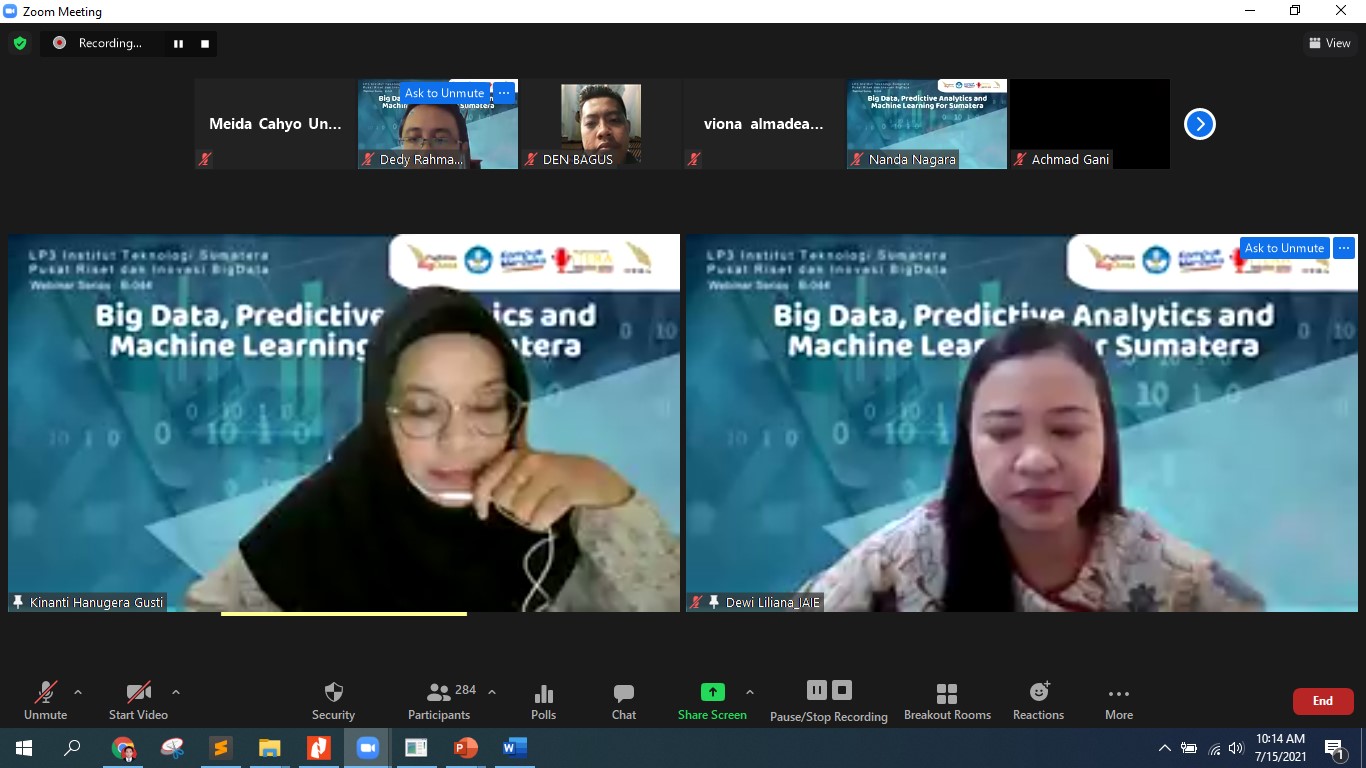
Task: Select the viona almadea participant tile
Action: 764,124
